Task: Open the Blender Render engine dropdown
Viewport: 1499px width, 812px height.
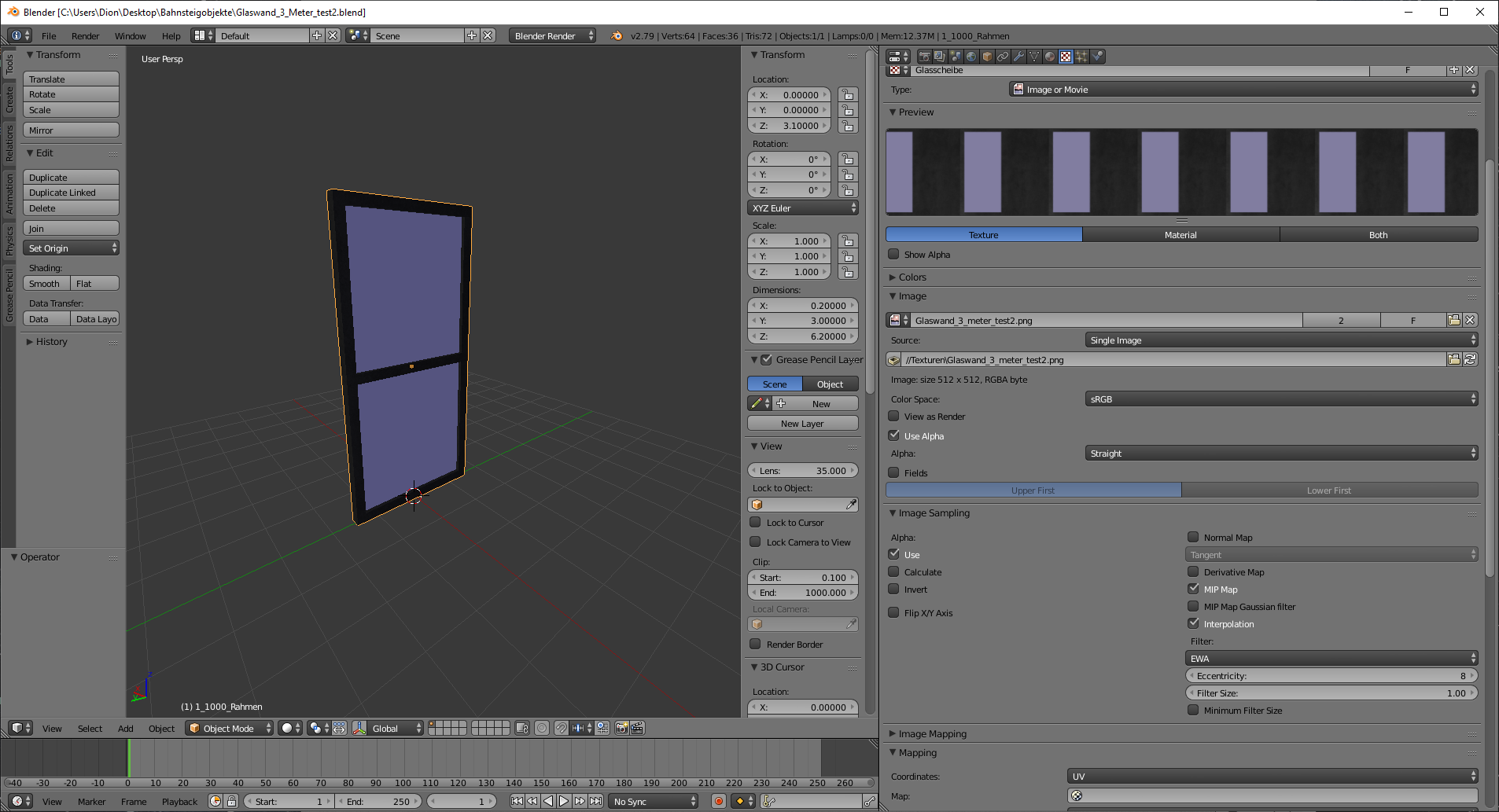Action: [x=552, y=36]
